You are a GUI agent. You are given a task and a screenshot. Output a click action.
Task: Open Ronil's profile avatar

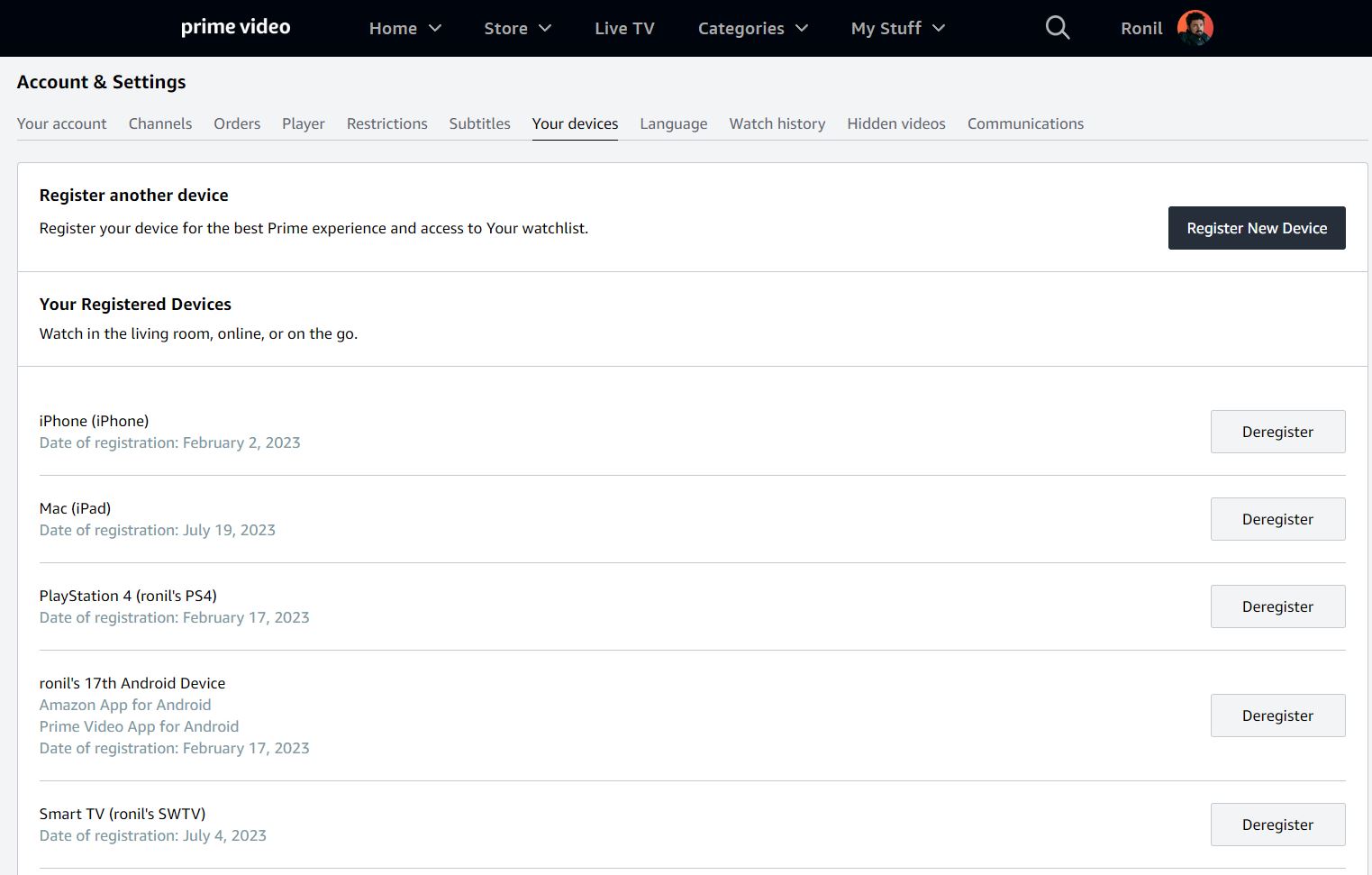pos(1195,28)
